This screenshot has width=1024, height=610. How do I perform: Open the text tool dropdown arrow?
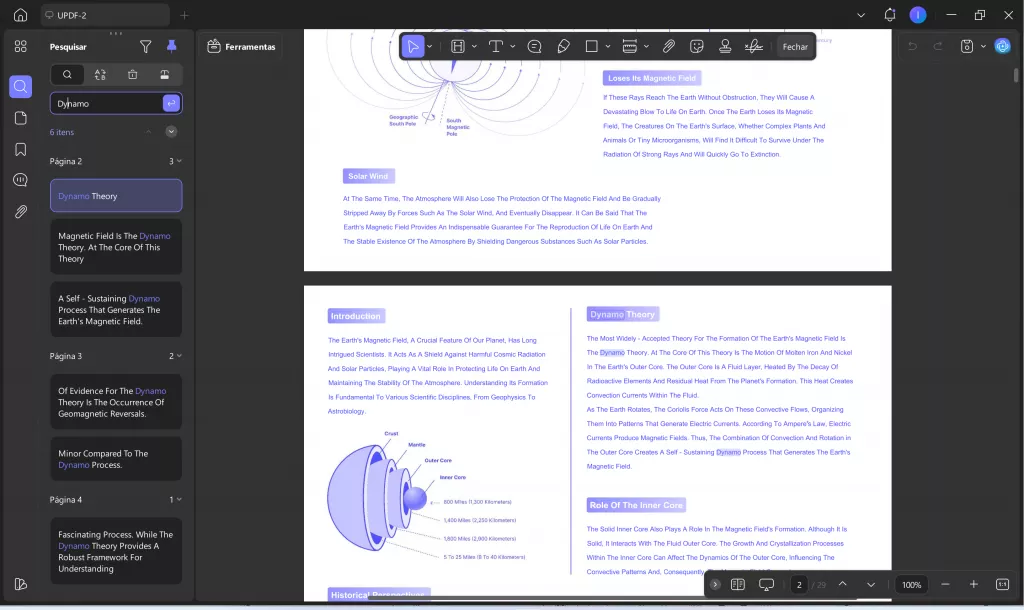pyautogui.click(x=513, y=46)
